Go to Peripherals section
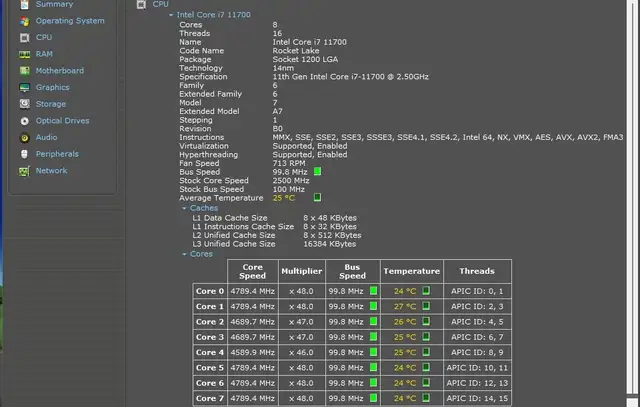 [x=57, y=154]
